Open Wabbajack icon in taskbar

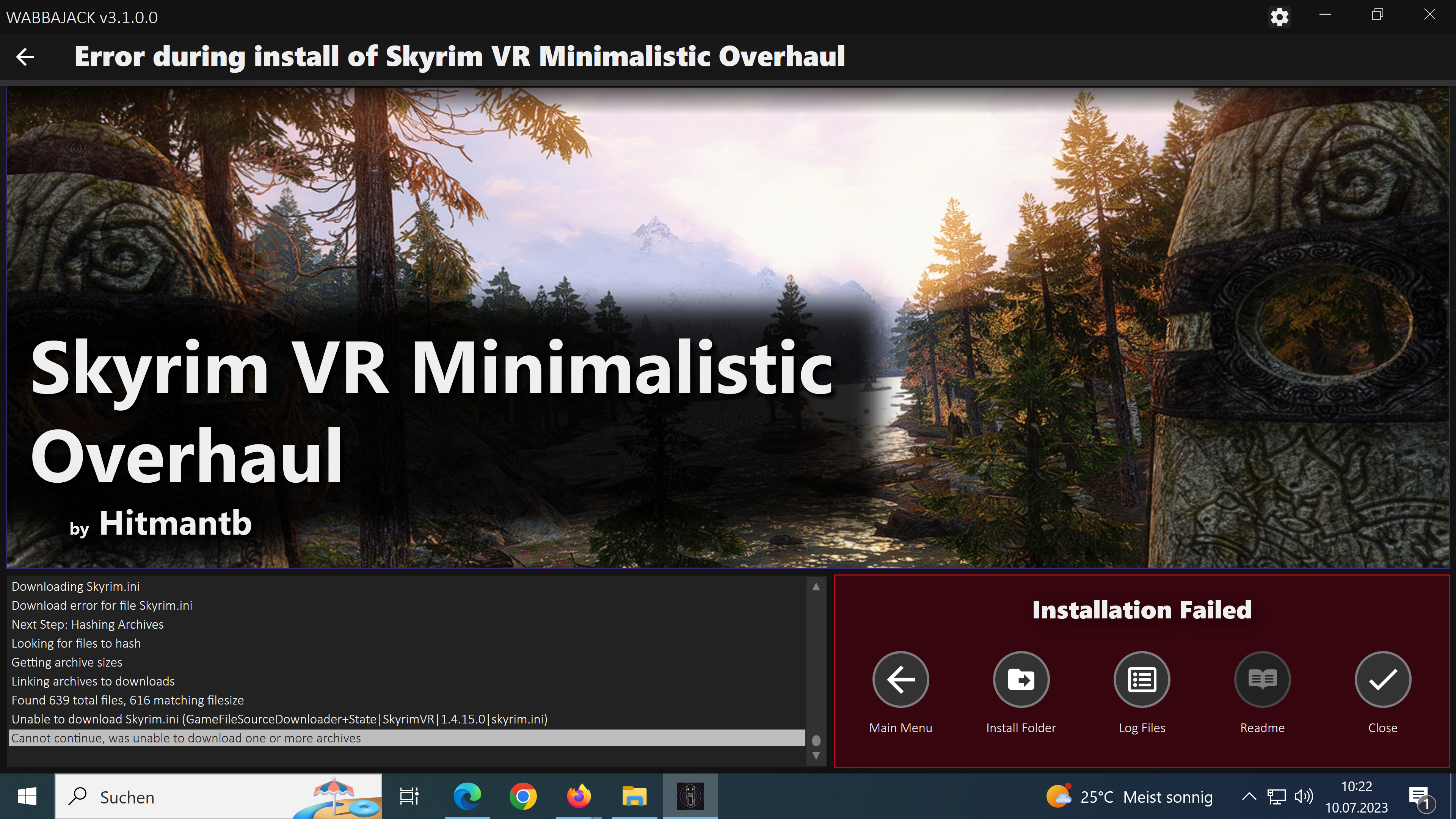(690, 796)
